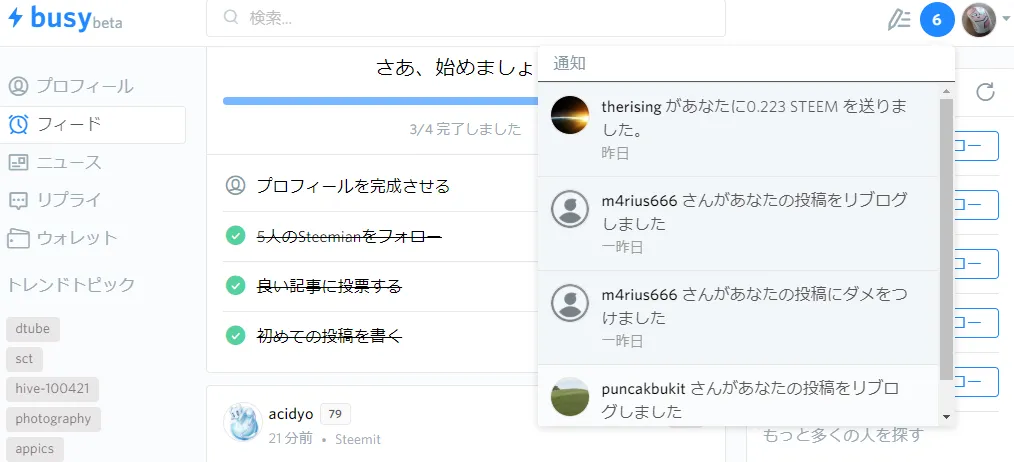Click the busy lightning bolt logo

pos(15,18)
